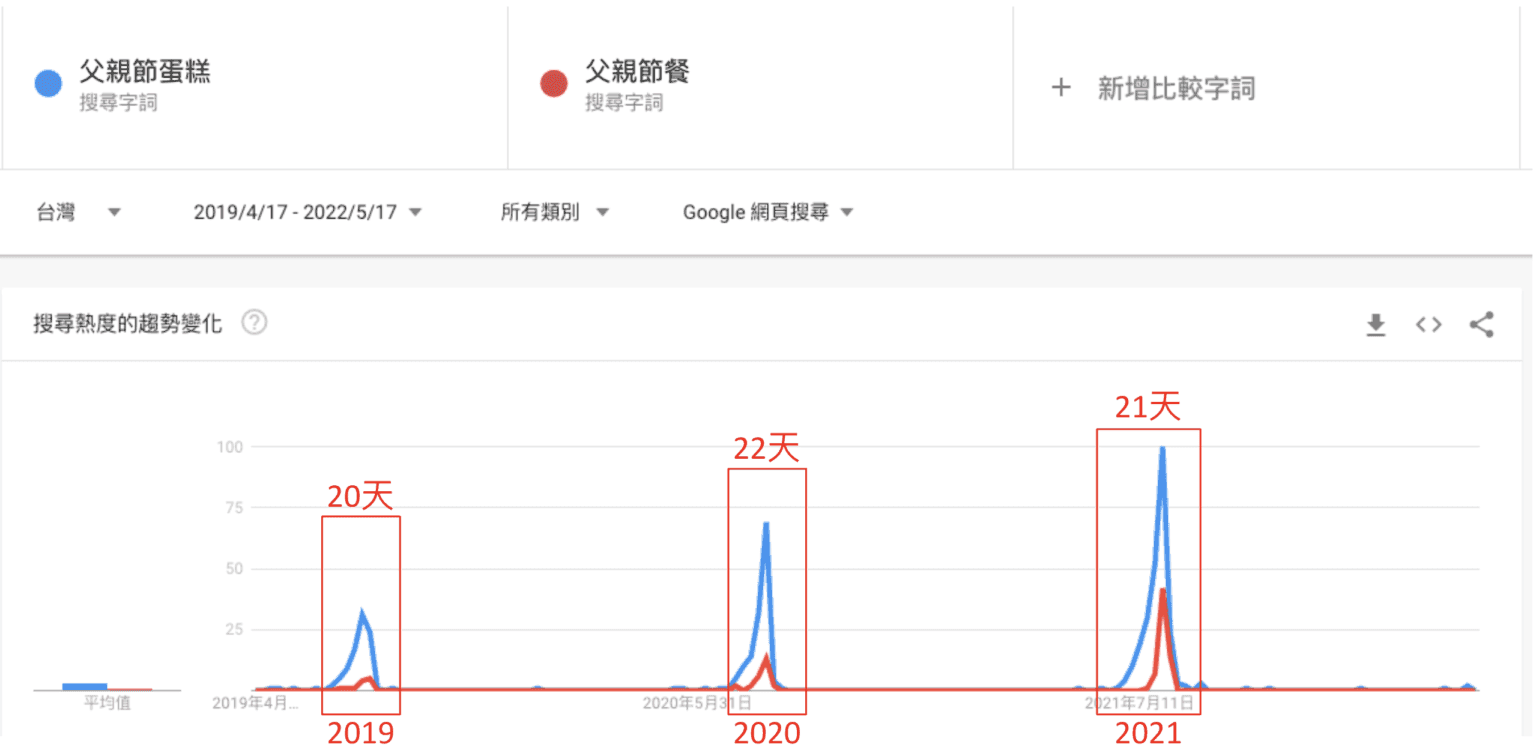Image resolution: width=1536 pixels, height=753 pixels.
Task: Click the blue peak in the 2019 spike
Action: point(361,613)
